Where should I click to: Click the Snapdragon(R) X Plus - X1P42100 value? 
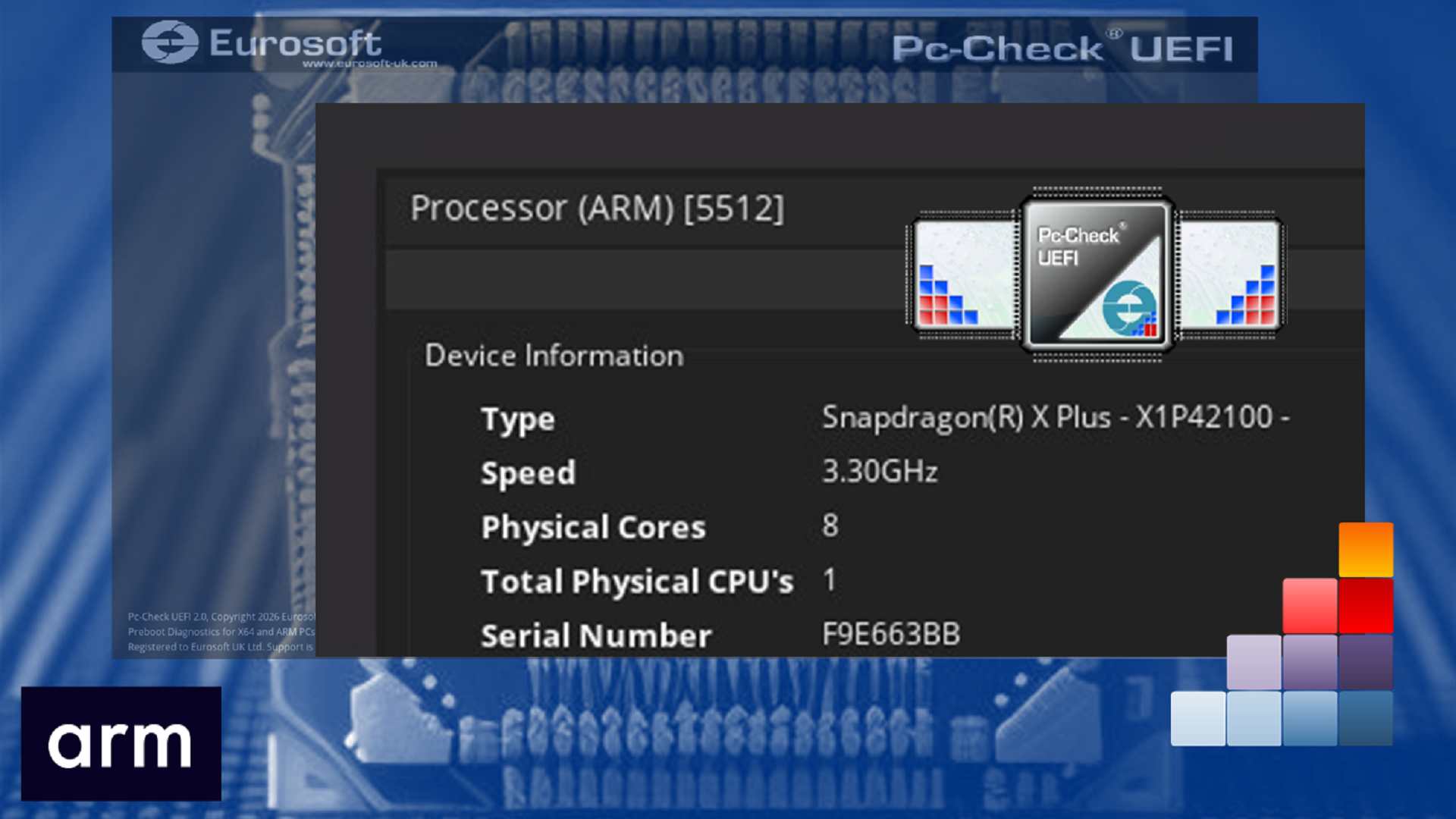click(1056, 417)
